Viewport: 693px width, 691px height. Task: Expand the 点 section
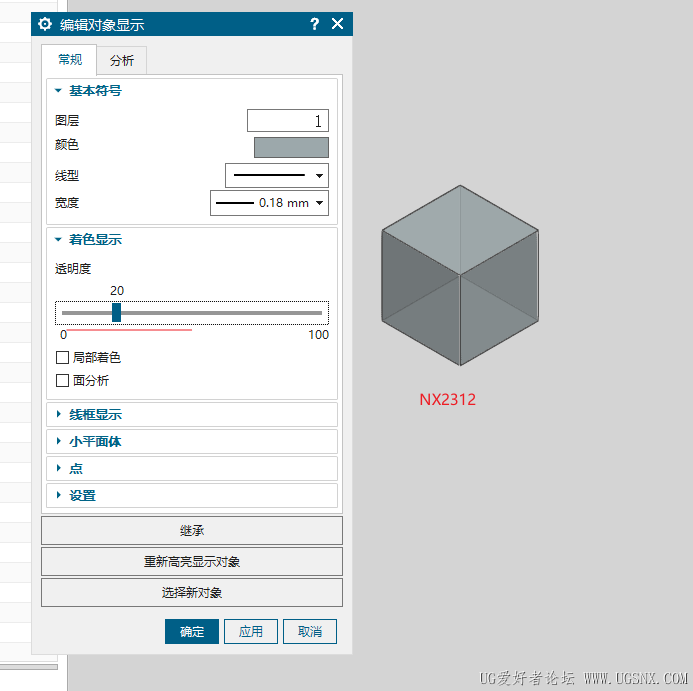(192, 469)
